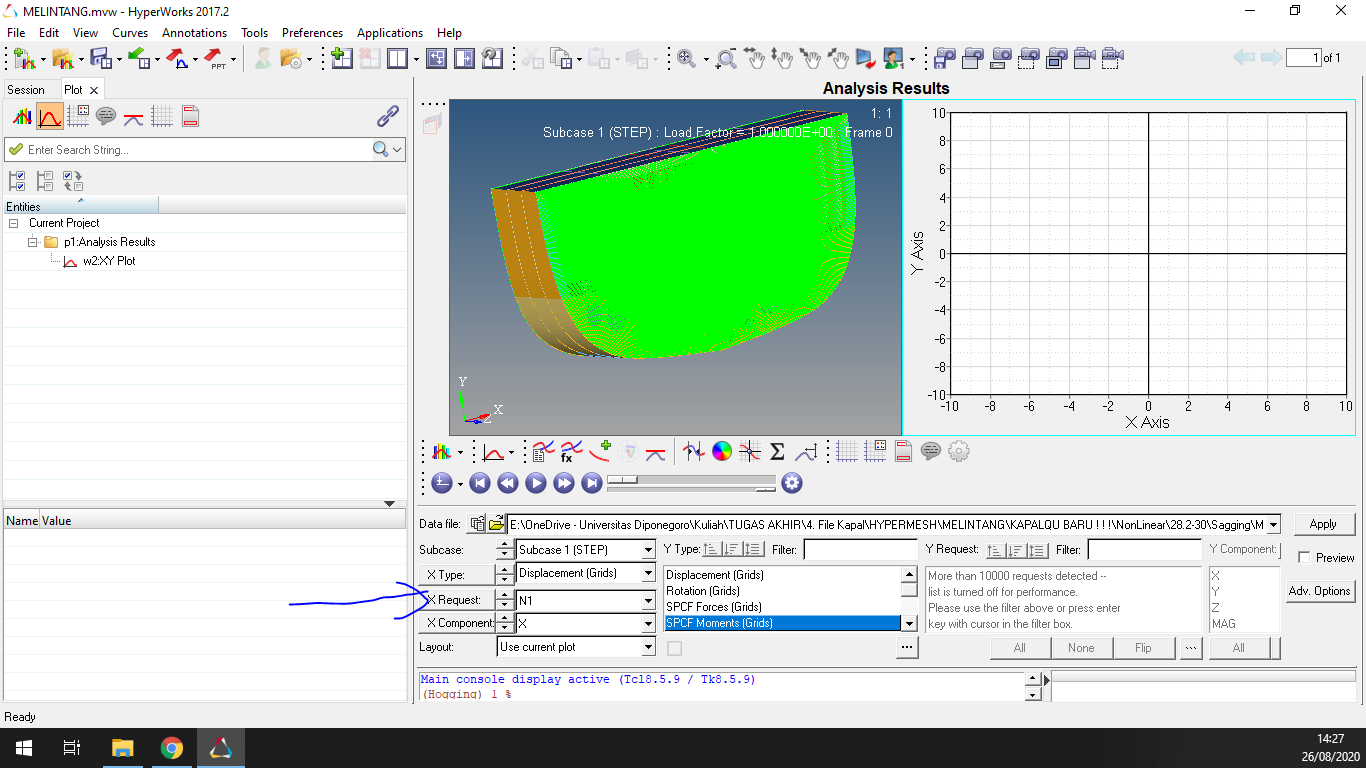Open the Curves menu
Viewport: 1366px width, 768px height.
(x=130, y=33)
